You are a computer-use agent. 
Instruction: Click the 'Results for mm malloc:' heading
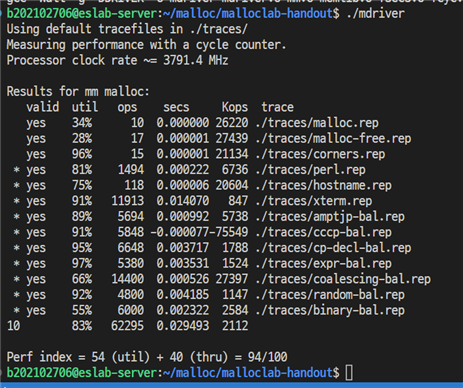[78, 91]
